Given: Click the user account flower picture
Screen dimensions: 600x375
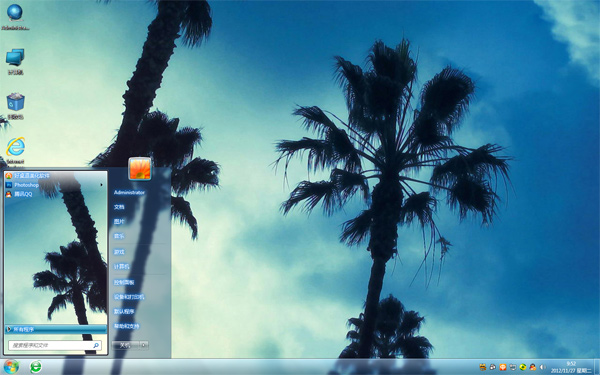Looking at the screenshot, I should (x=140, y=168).
